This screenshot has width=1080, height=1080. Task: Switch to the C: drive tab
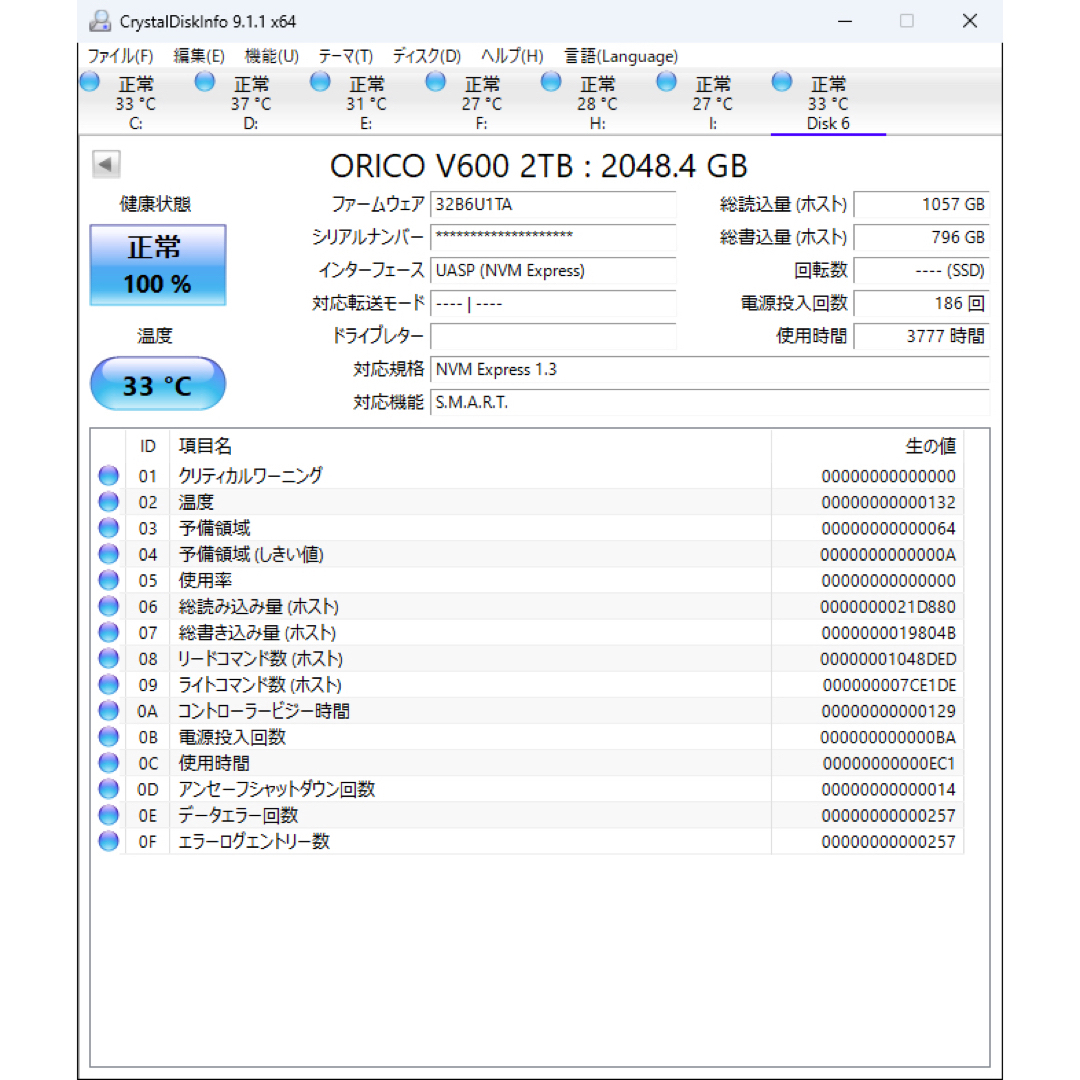click(x=136, y=103)
